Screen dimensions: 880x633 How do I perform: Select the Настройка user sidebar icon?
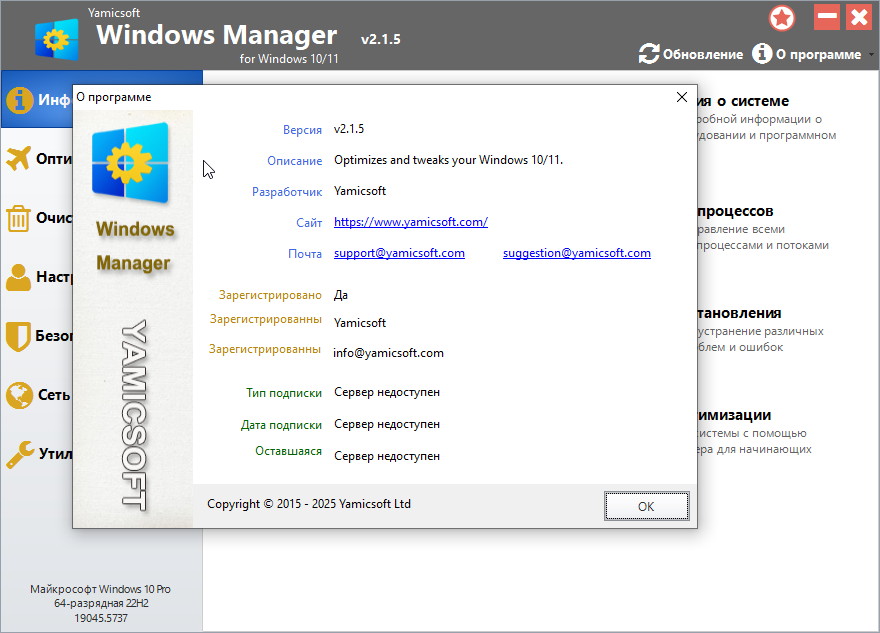pyautogui.click(x=19, y=277)
